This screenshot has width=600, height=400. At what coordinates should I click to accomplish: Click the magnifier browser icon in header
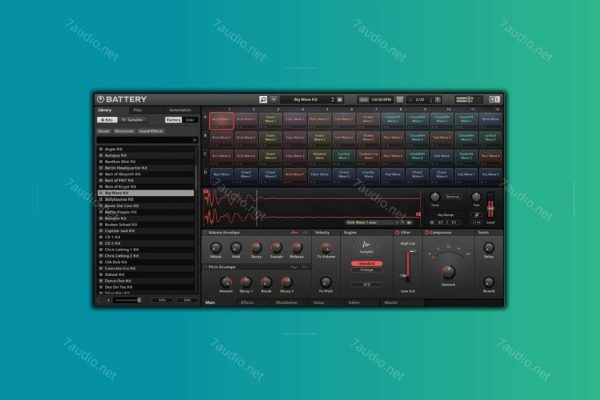click(263, 100)
